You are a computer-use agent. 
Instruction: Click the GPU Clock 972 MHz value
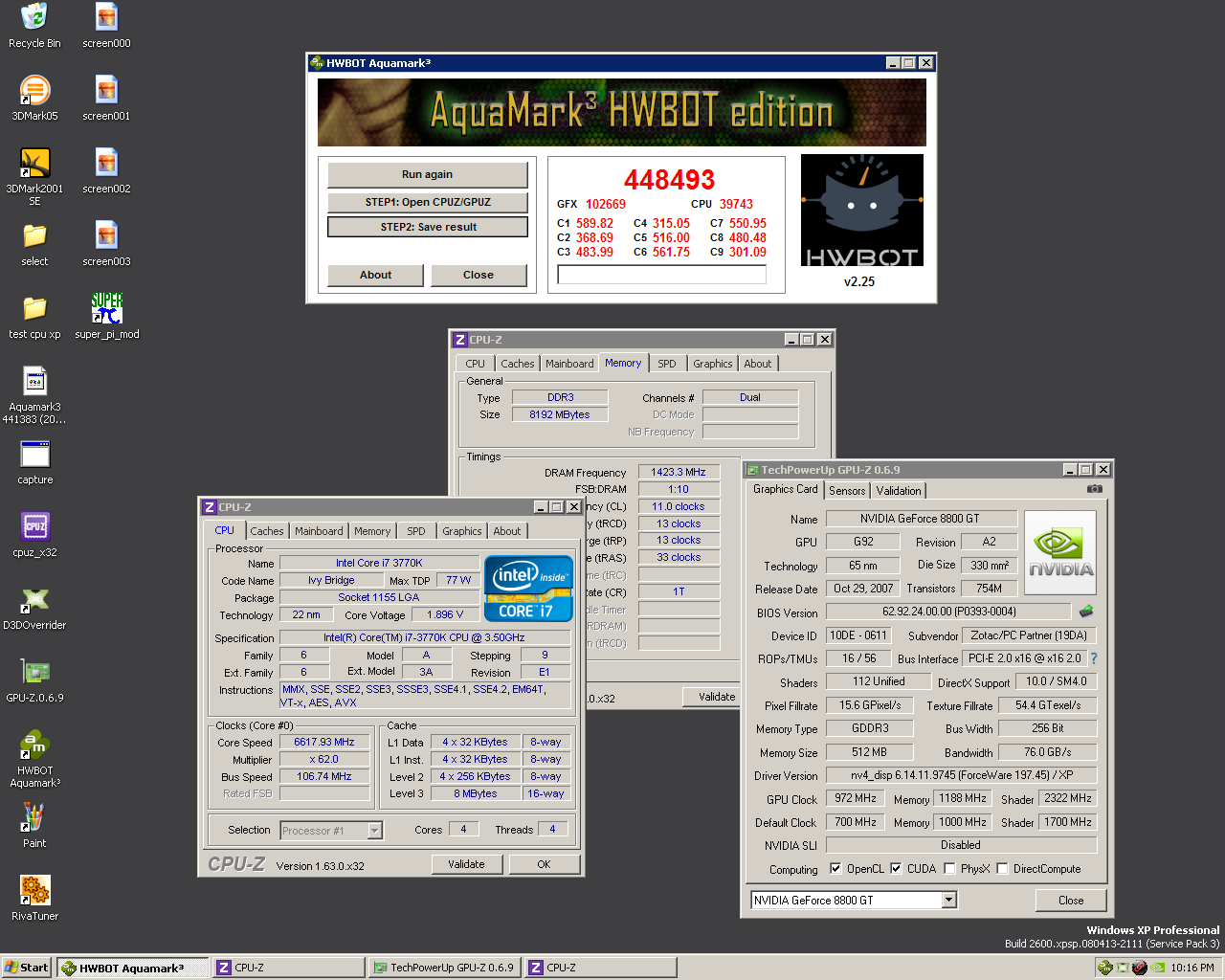click(x=856, y=798)
